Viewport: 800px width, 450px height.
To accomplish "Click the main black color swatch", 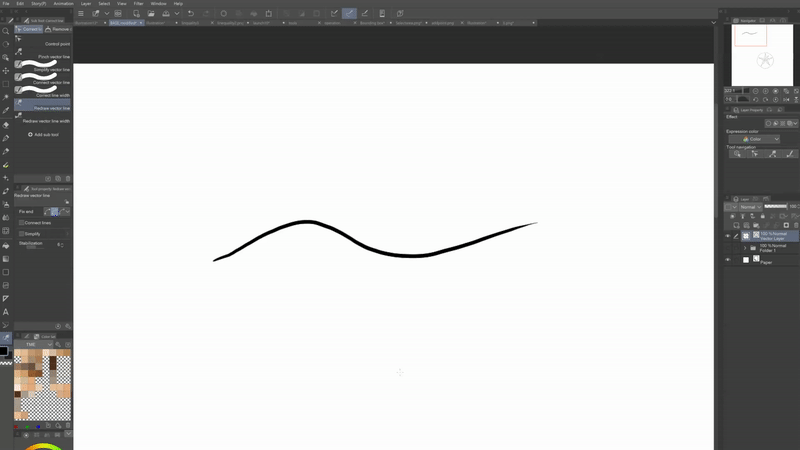I will 3,351.
